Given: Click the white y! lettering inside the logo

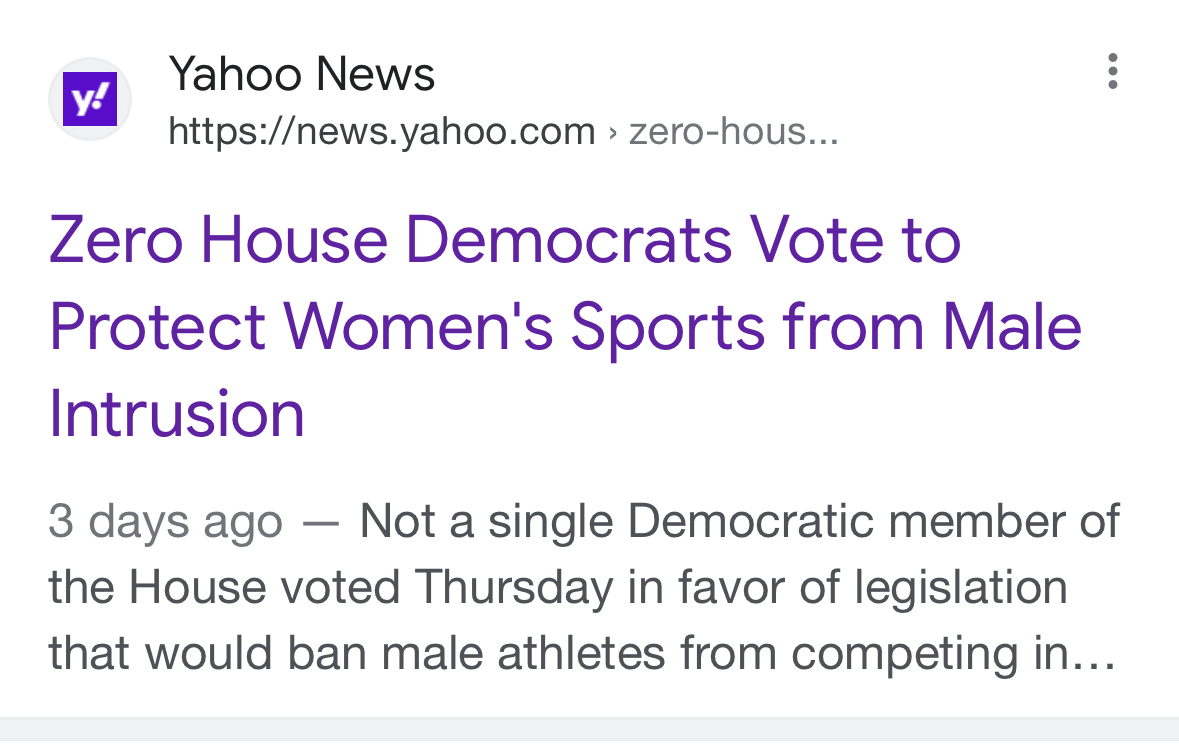Looking at the screenshot, I should 90,99.
